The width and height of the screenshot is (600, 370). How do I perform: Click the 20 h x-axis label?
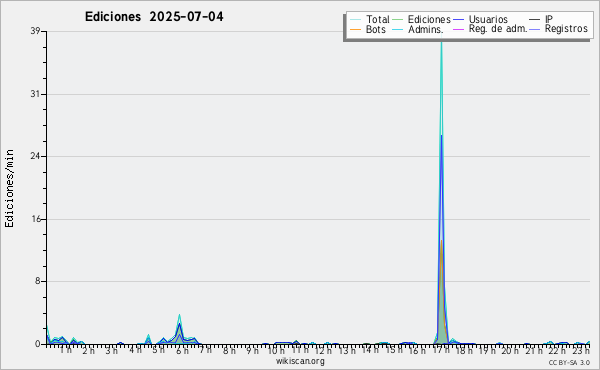(511, 350)
